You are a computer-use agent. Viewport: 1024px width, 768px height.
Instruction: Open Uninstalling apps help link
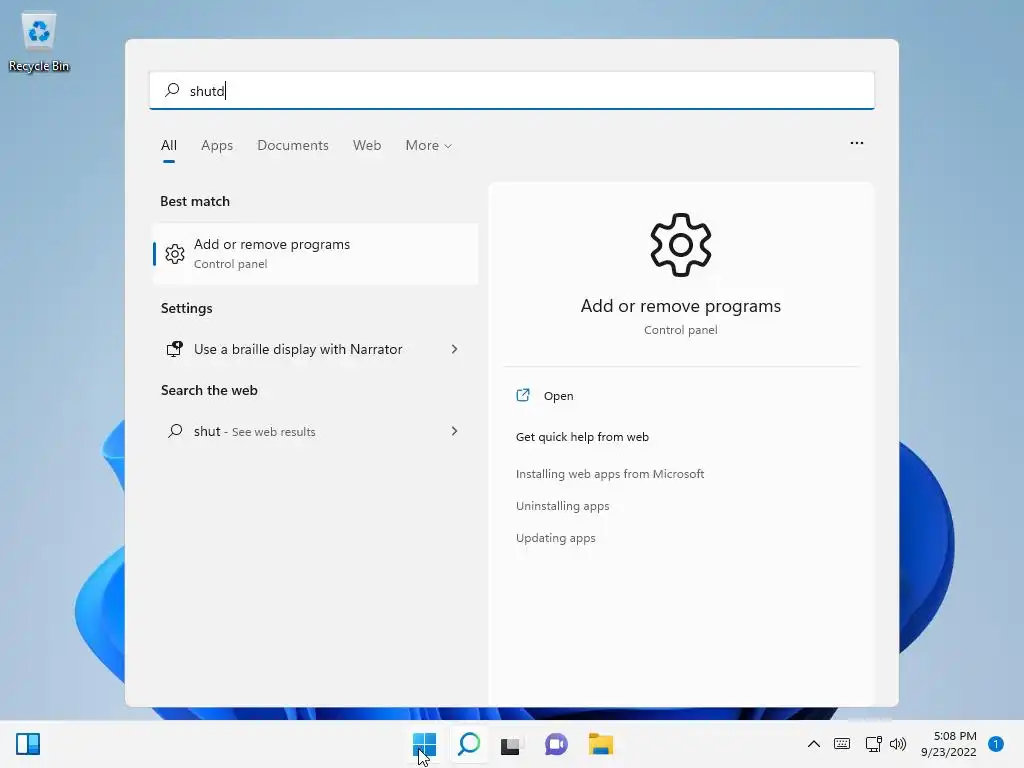562,506
